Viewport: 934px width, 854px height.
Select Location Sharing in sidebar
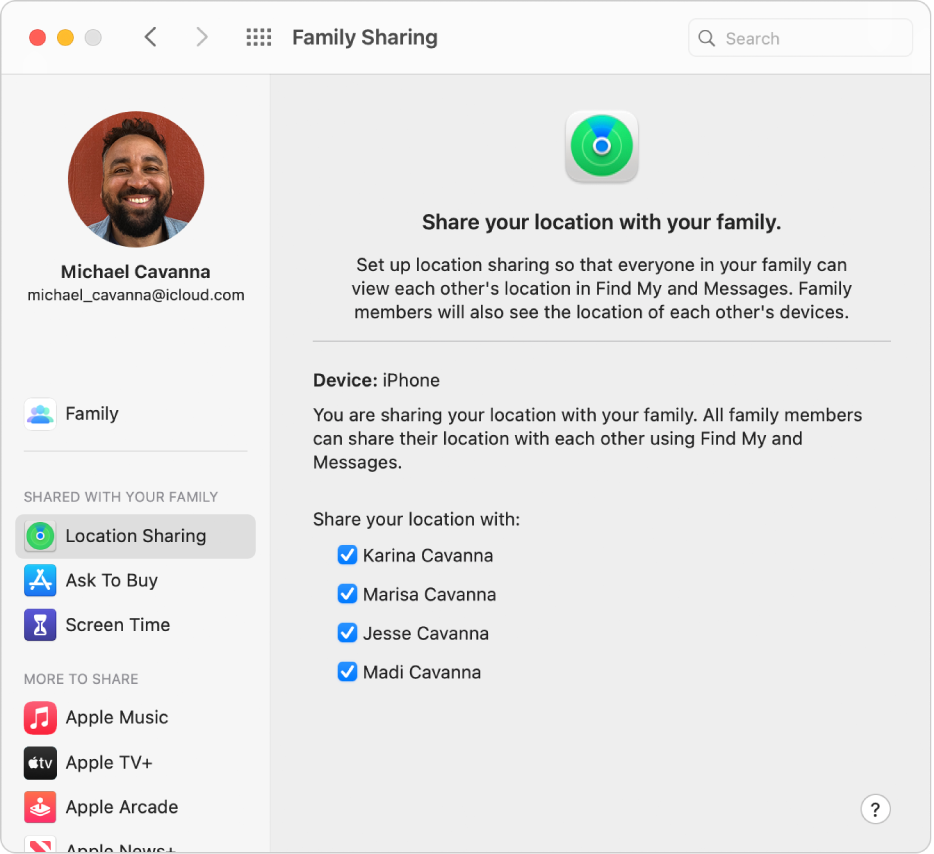pos(136,536)
